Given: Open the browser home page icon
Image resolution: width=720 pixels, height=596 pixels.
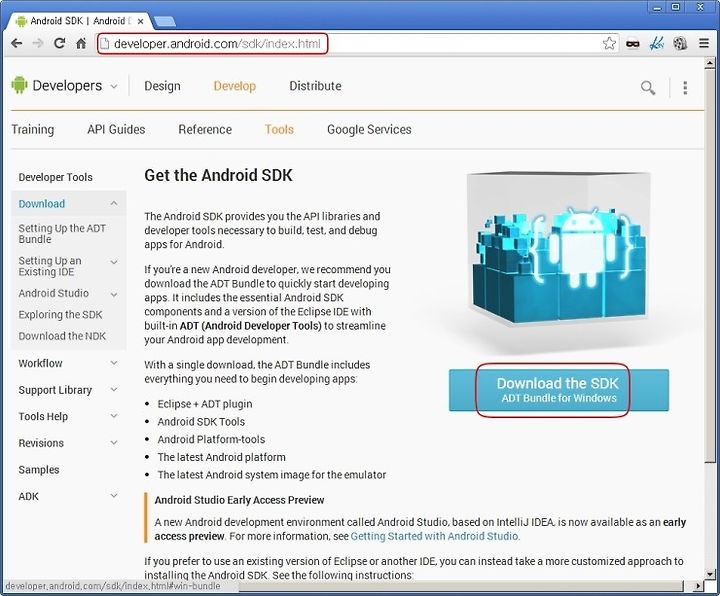Looking at the screenshot, I should click(81, 43).
